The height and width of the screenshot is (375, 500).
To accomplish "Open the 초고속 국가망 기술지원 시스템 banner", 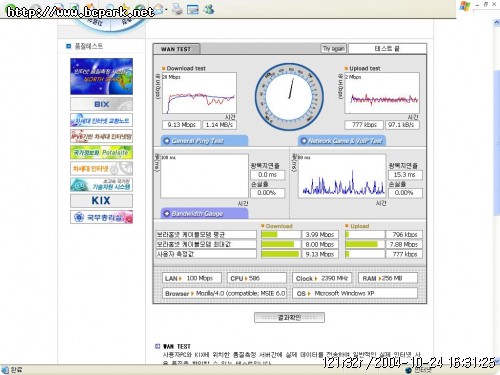I will coord(101,184).
